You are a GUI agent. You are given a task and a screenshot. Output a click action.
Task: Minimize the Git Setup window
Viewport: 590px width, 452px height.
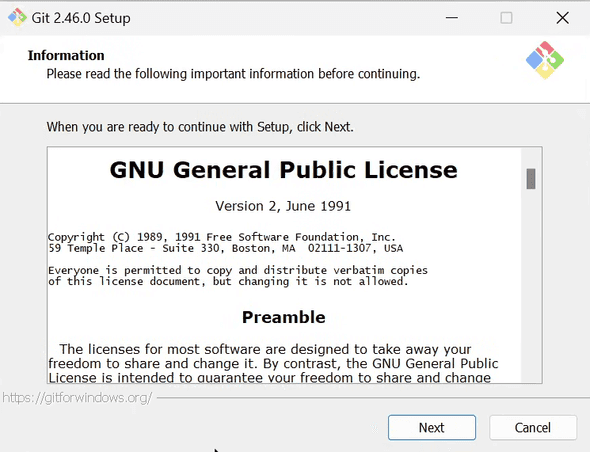click(x=452, y=18)
